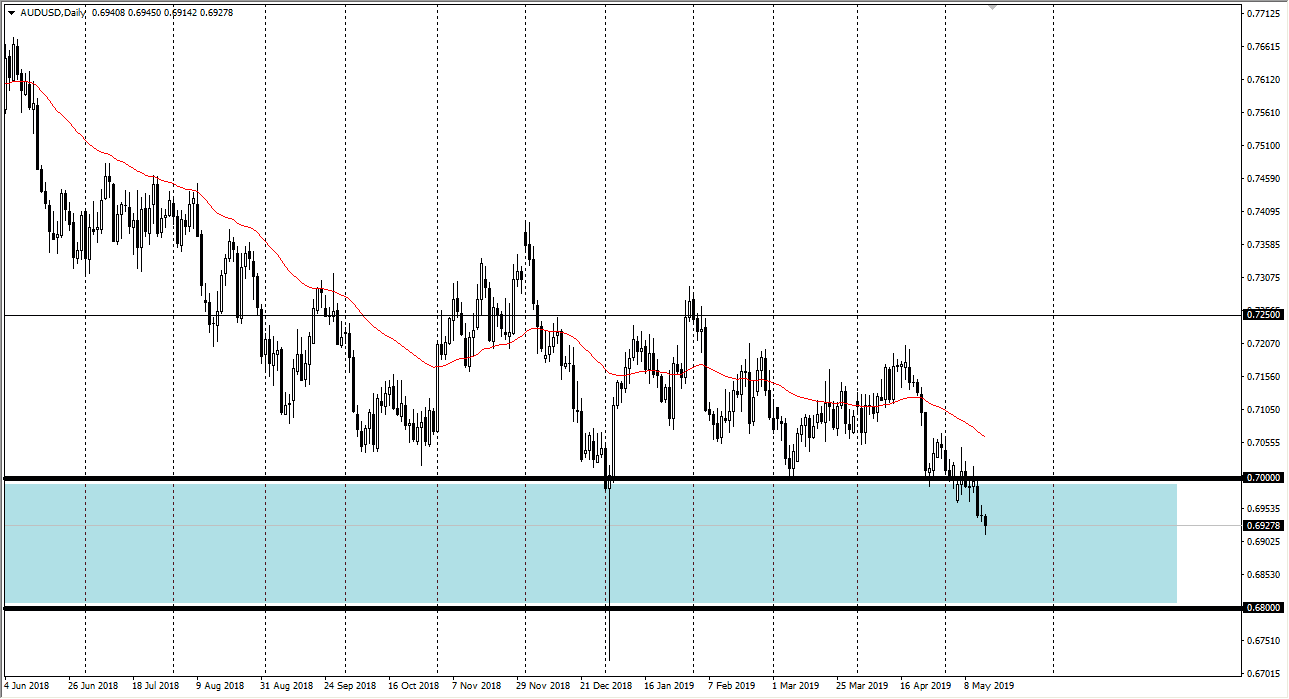Click the opening price 0.69408 quote
The image size is (1289, 699).
(108, 12)
